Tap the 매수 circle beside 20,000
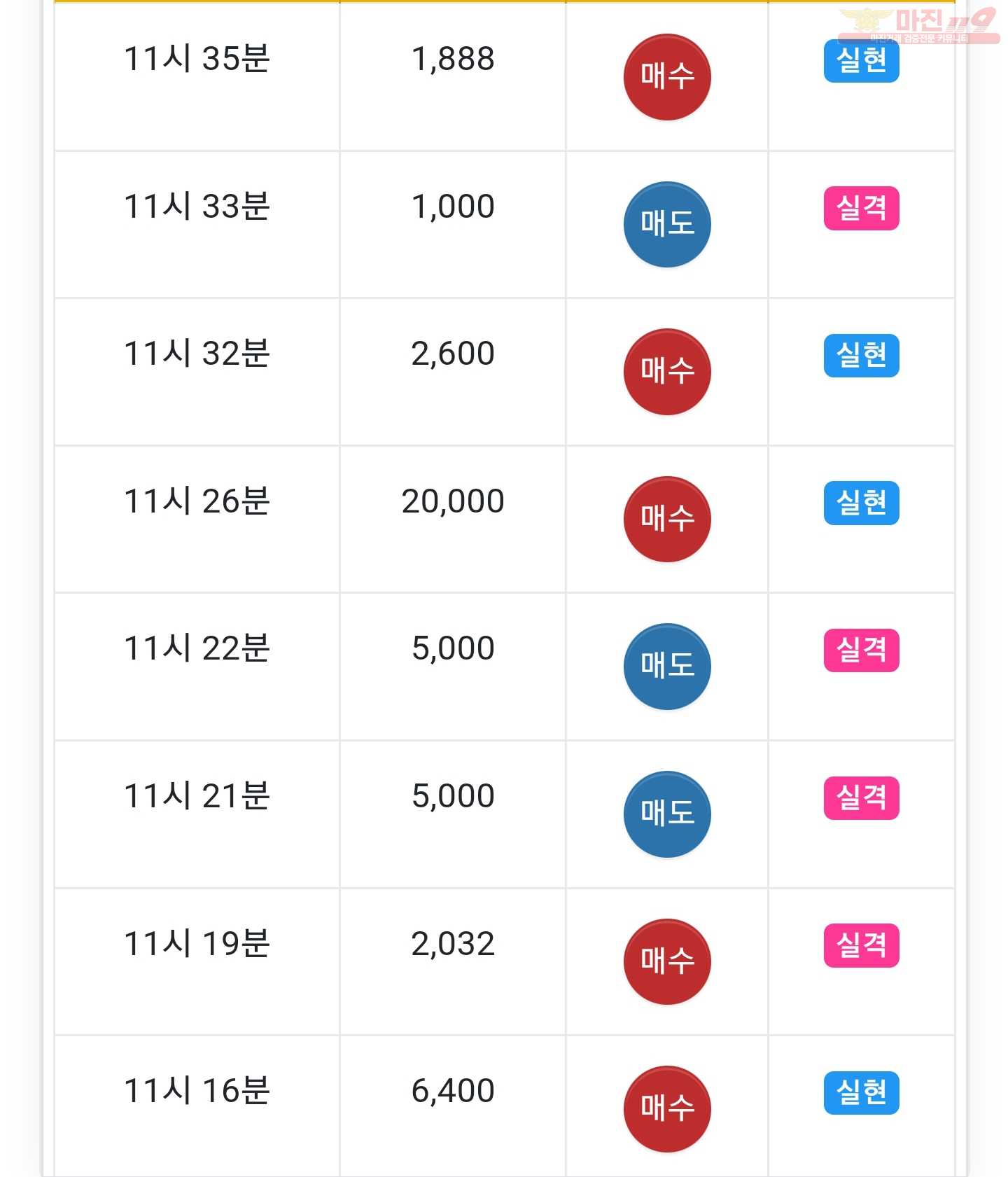1008x1177 pixels. coord(666,519)
